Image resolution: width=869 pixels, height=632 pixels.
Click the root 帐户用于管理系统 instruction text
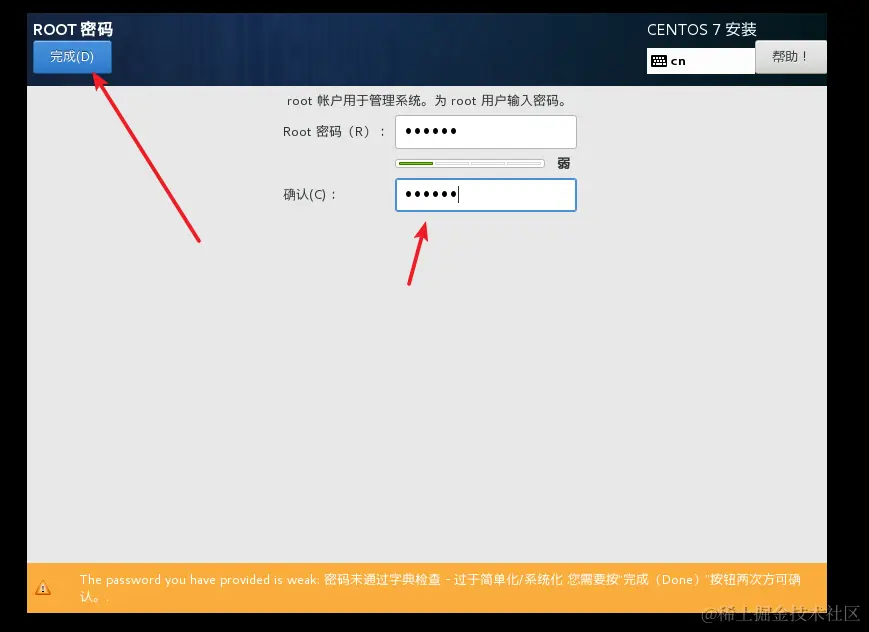pyautogui.click(x=427, y=101)
